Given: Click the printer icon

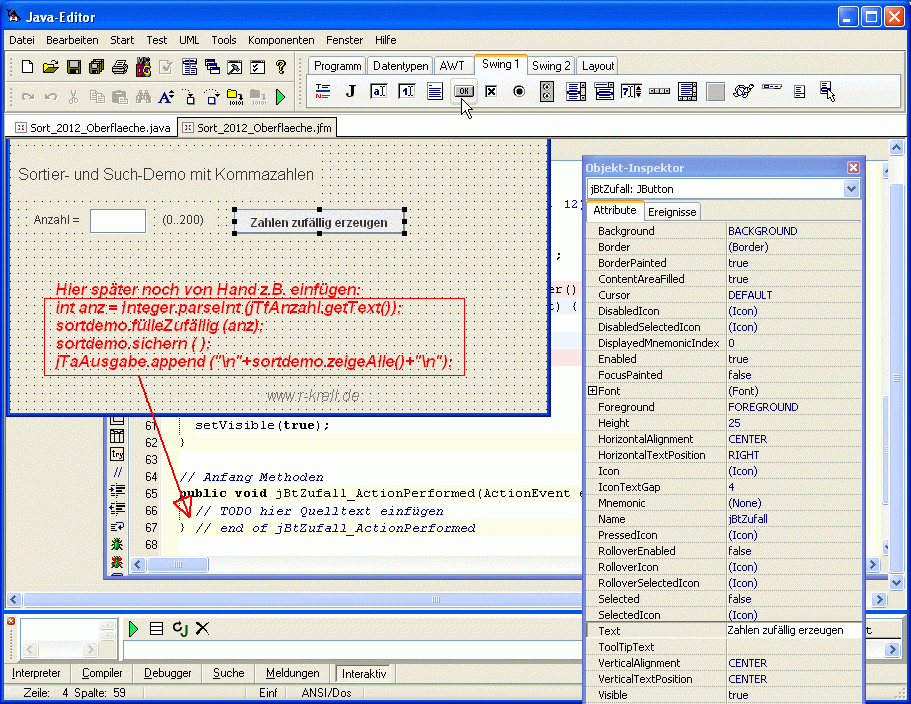Looking at the screenshot, I should pyautogui.click(x=120, y=67).
